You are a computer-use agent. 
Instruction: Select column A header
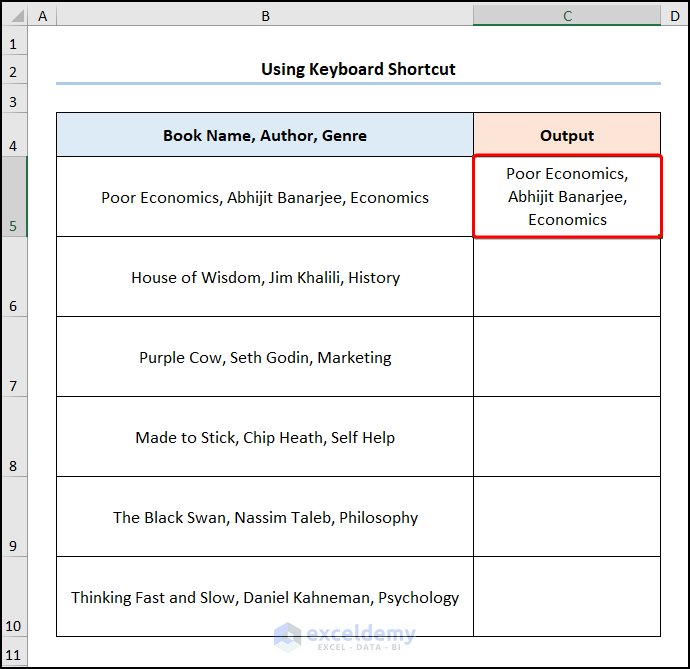click(42, 16)
